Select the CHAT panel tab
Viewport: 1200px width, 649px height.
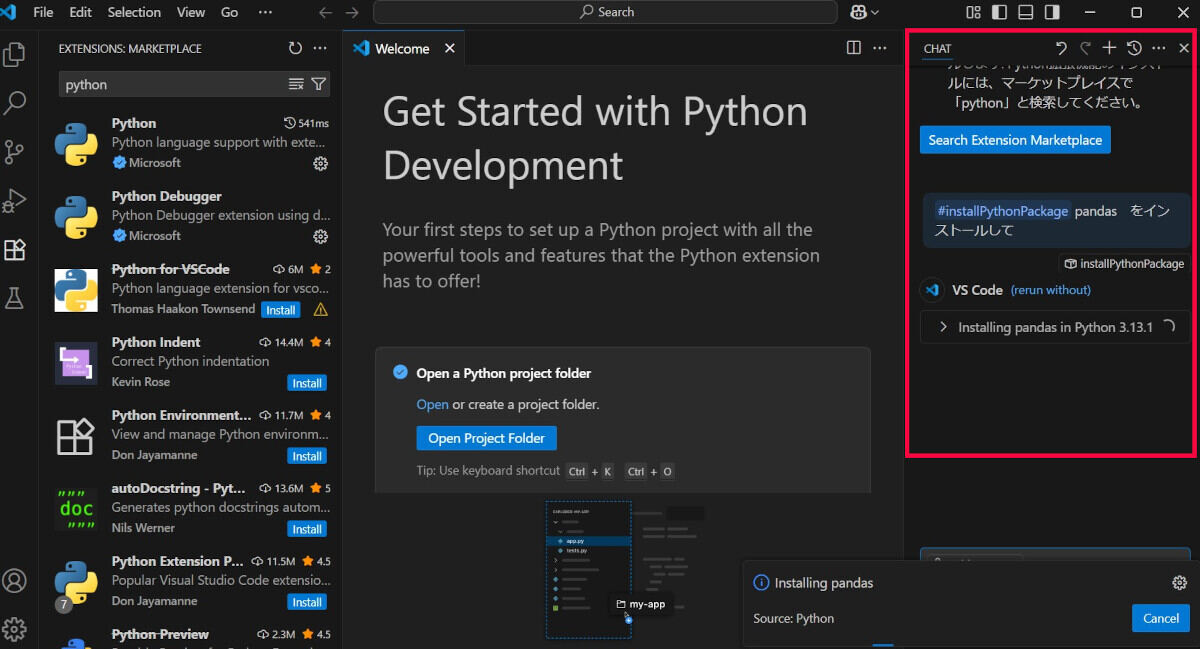click(938, 48)
